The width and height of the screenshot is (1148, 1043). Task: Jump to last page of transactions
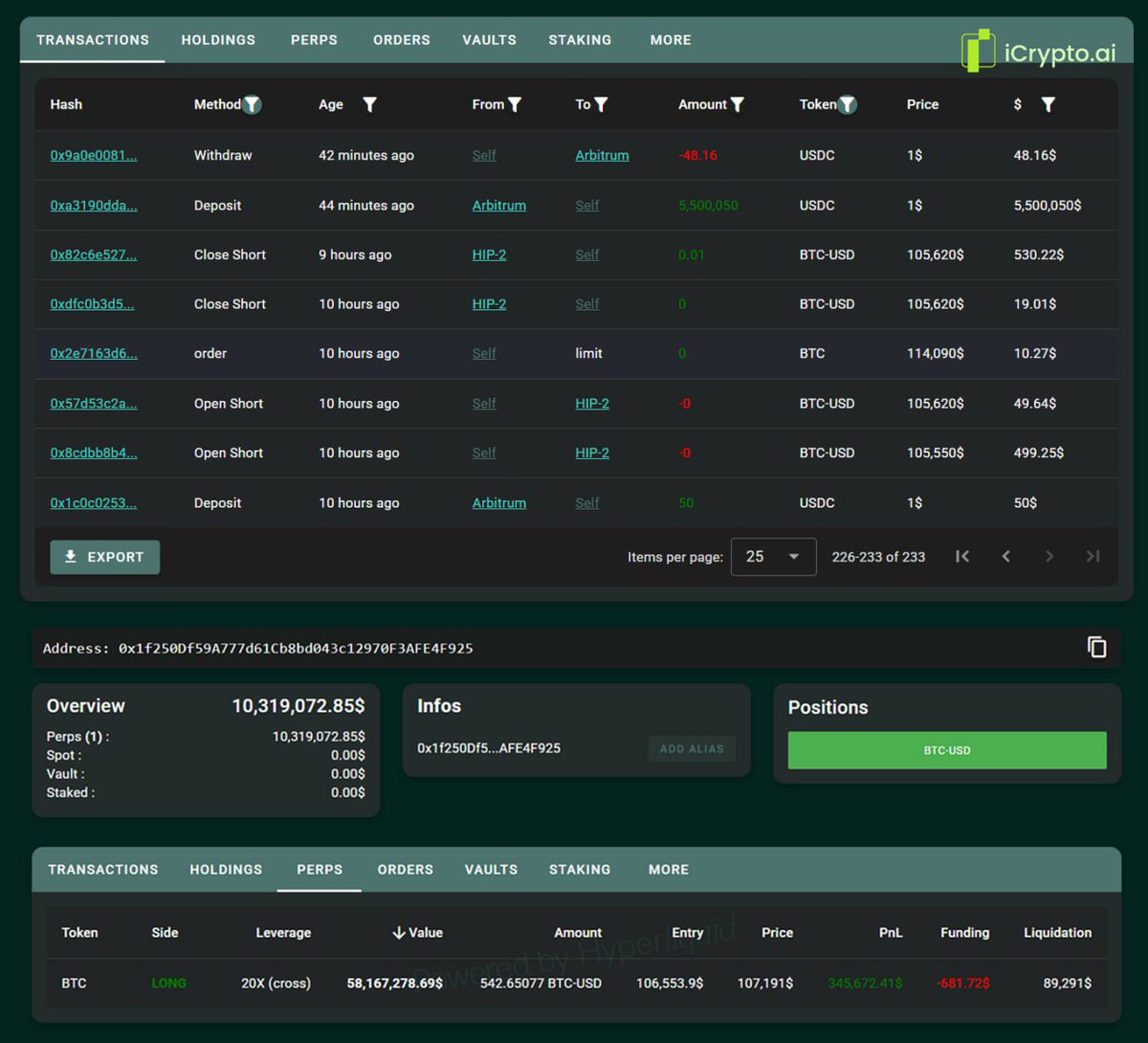1093,556
